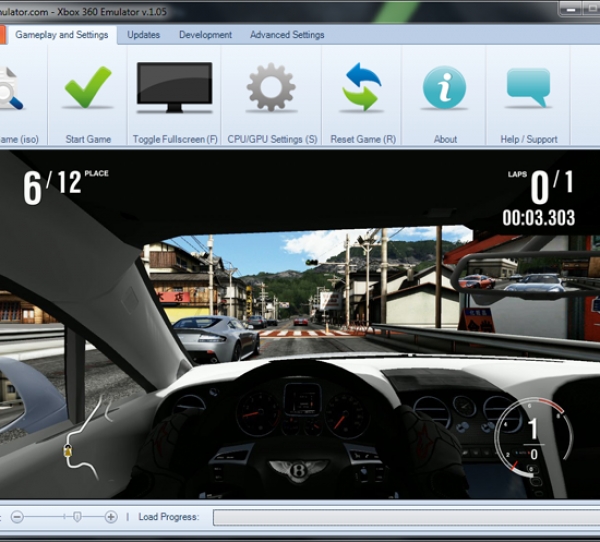Open the Development tab
Viewport: 600px width, 542px height.
[205, 35]
